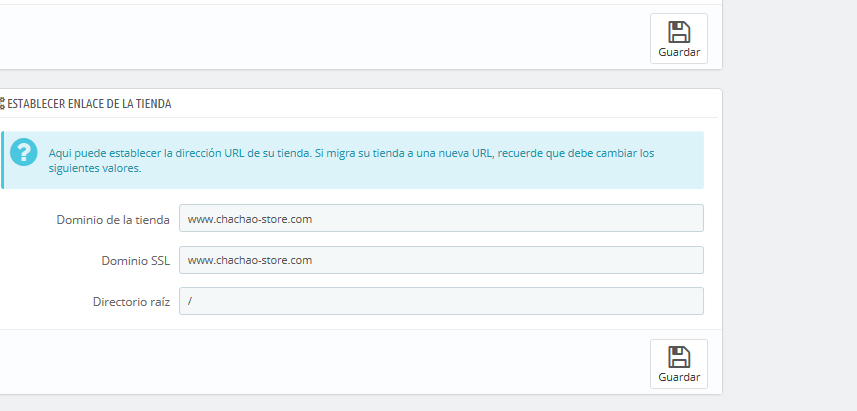Click the Directorio raíz label
This screenshot has height=411, width=857.
point(131,302)
